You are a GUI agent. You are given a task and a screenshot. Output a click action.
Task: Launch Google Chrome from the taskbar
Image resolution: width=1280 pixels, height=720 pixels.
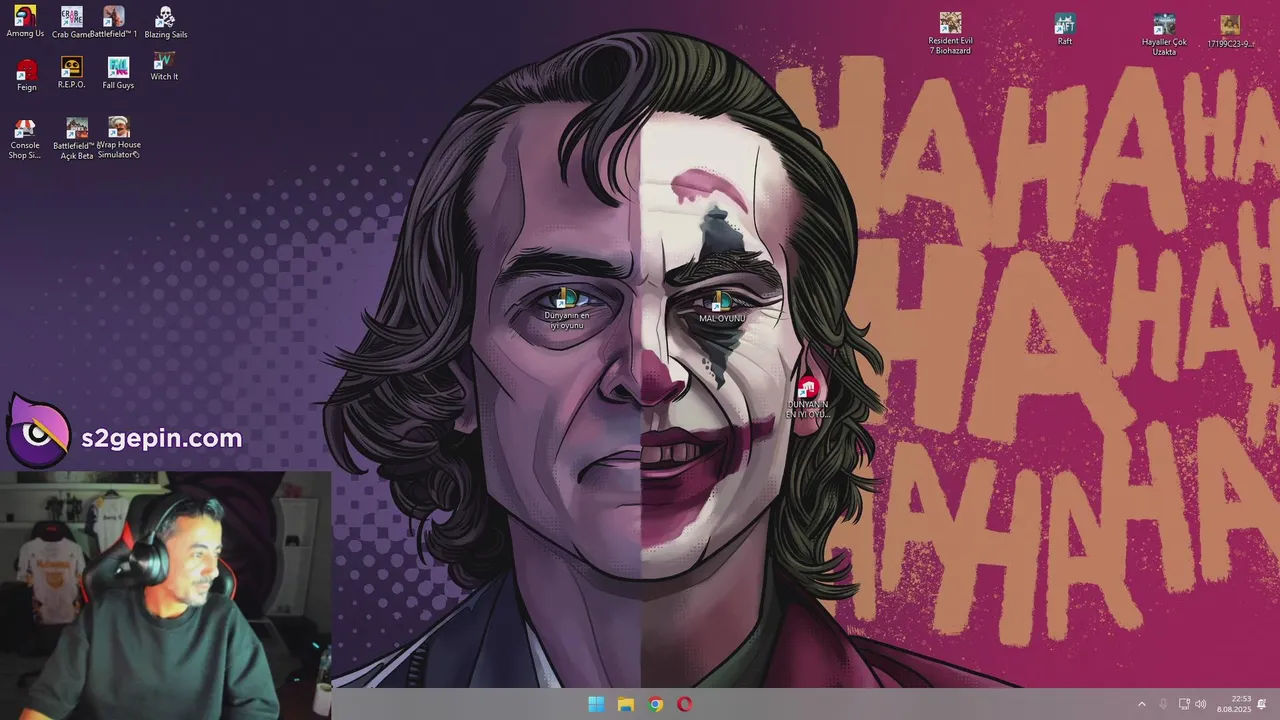coord(655,704)
